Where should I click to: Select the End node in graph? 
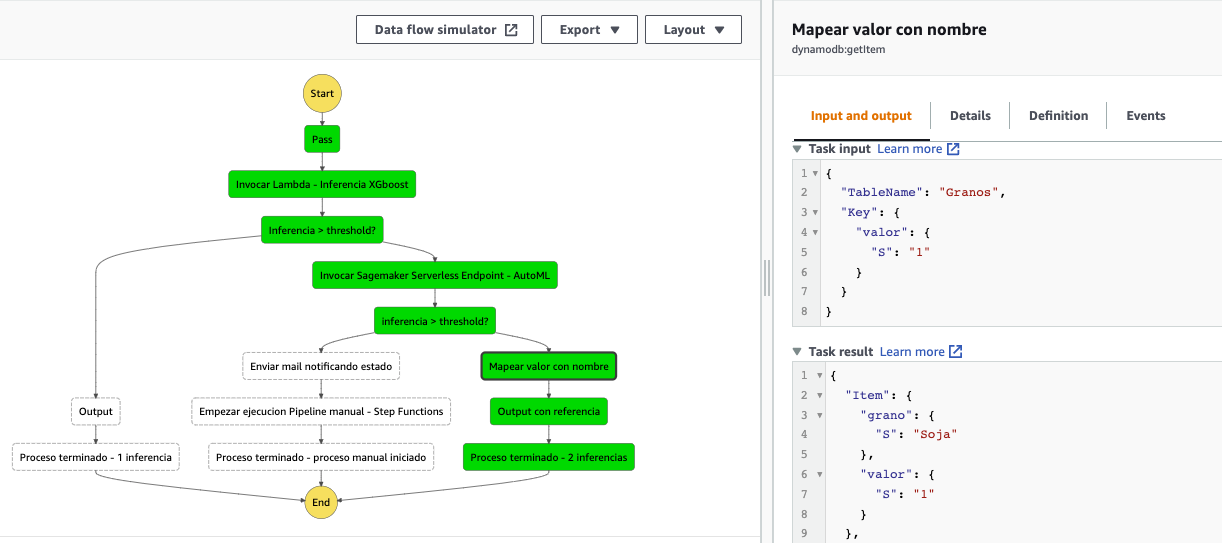pyautogui.click(x=321, y=503)
